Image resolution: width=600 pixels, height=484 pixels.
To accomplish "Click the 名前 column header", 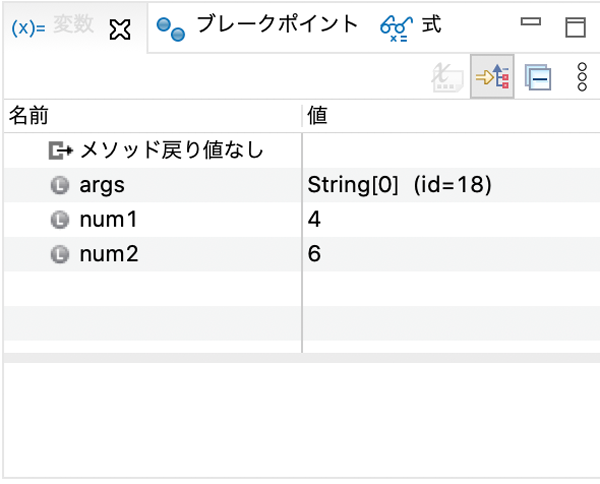I will point(153,116).
